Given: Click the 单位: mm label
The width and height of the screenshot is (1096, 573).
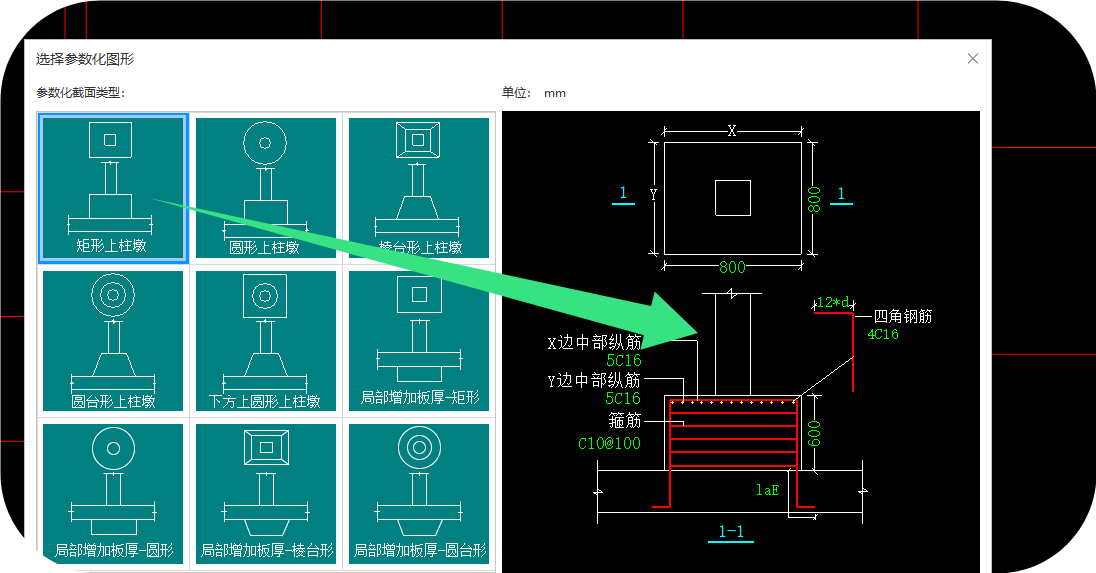Looking at the screenshot, I should click(533, 93).
